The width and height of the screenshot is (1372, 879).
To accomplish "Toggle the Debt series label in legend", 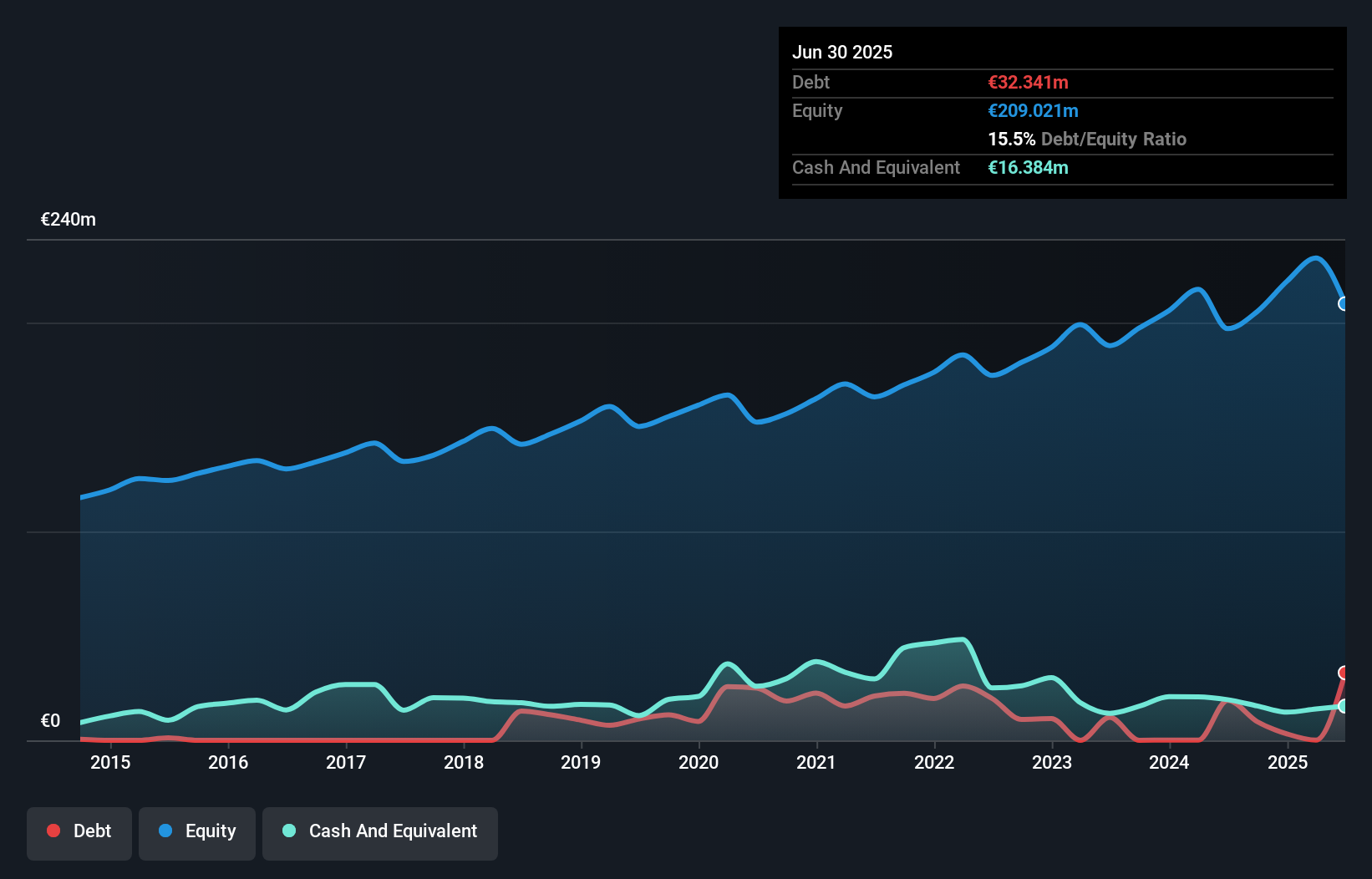I will click(92, 831).
